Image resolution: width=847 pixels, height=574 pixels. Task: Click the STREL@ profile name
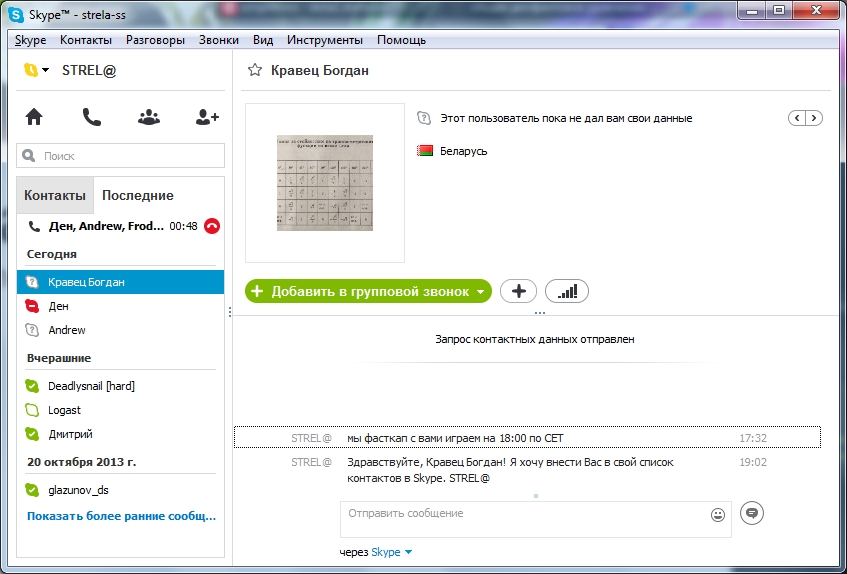[x=89, y=70]
